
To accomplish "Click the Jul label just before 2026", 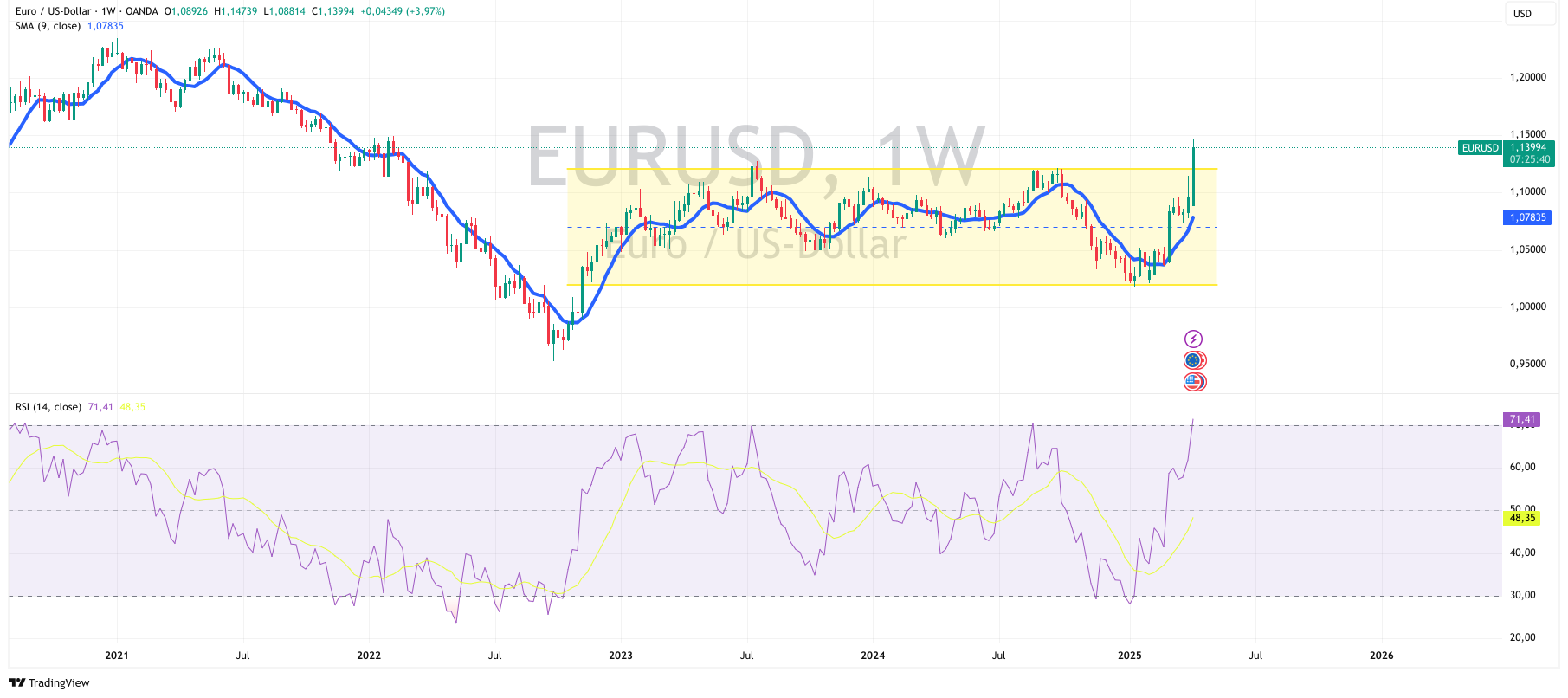I will point(1255,656).
